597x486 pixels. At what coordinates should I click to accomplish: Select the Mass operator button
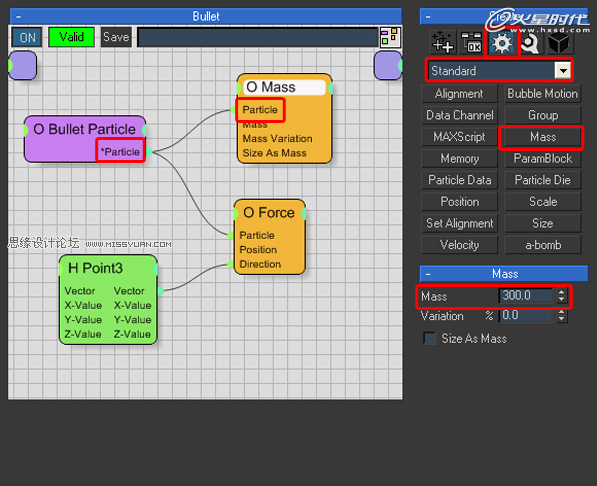click(542, 137)
